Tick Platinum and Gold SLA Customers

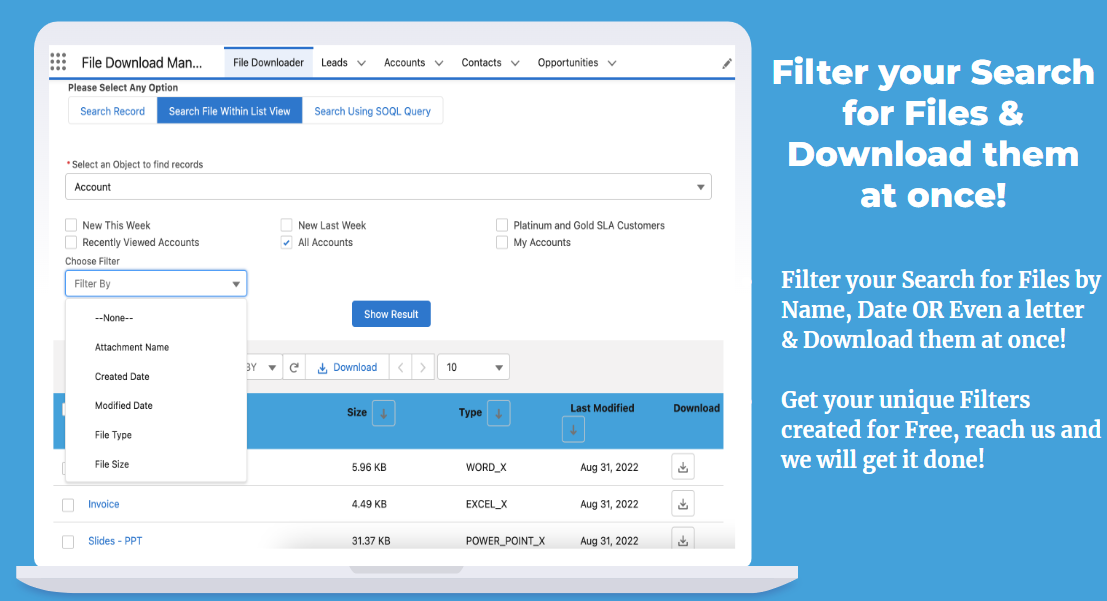(502, 225)
